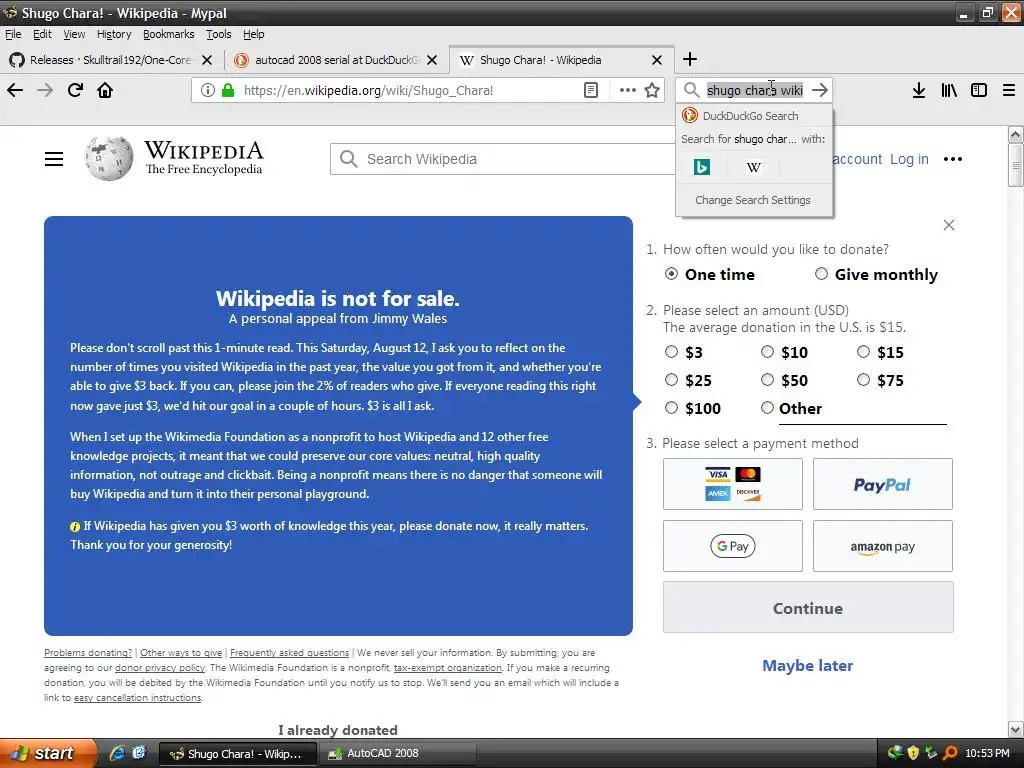Open the library icon
This screenshot has width=1024, height=768.
(x=949, y=90)
